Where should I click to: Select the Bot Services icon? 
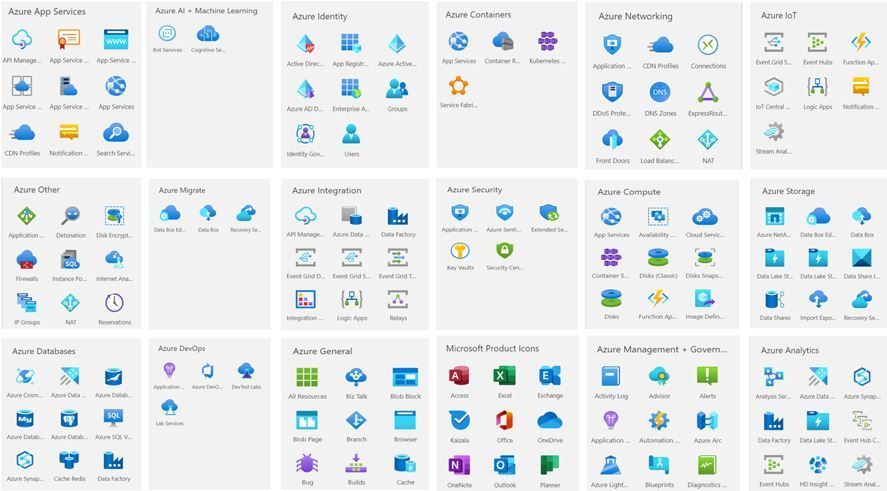click(x=167, y=34)
